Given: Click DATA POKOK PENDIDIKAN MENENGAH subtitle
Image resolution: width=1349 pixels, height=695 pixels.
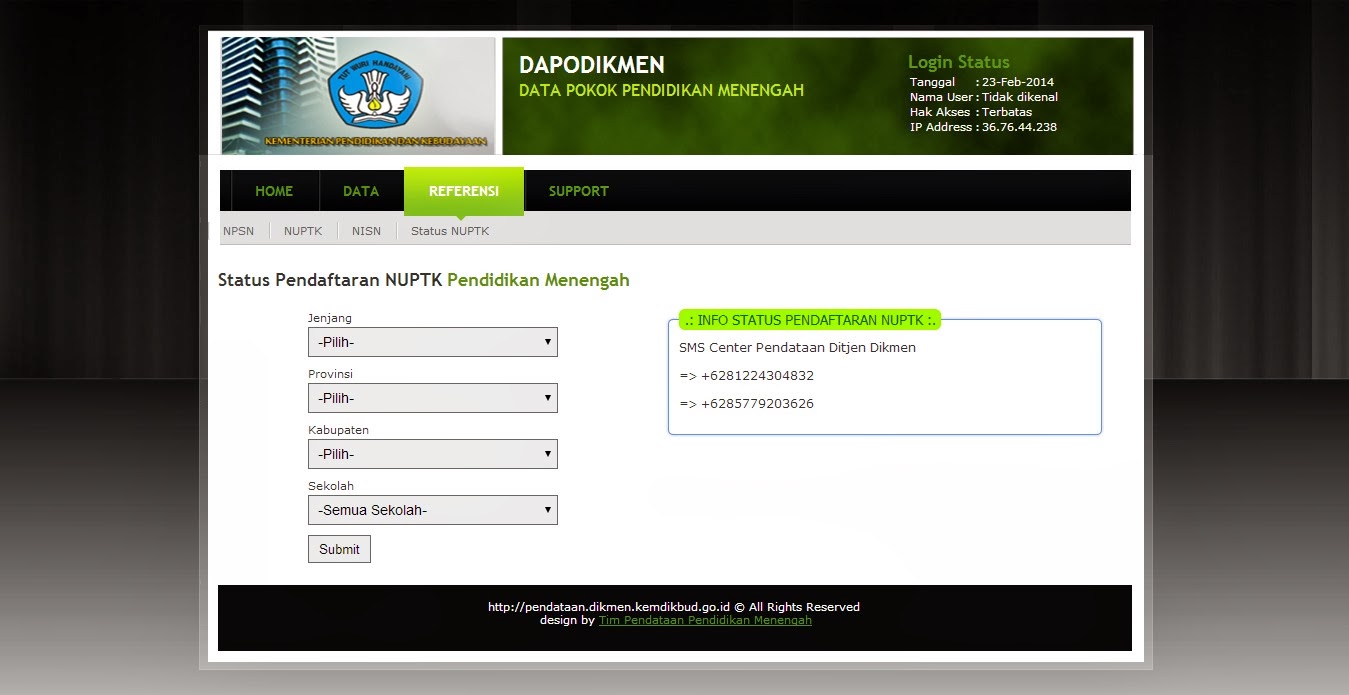Looking at the screenshot, I should (x=661, y=90).
